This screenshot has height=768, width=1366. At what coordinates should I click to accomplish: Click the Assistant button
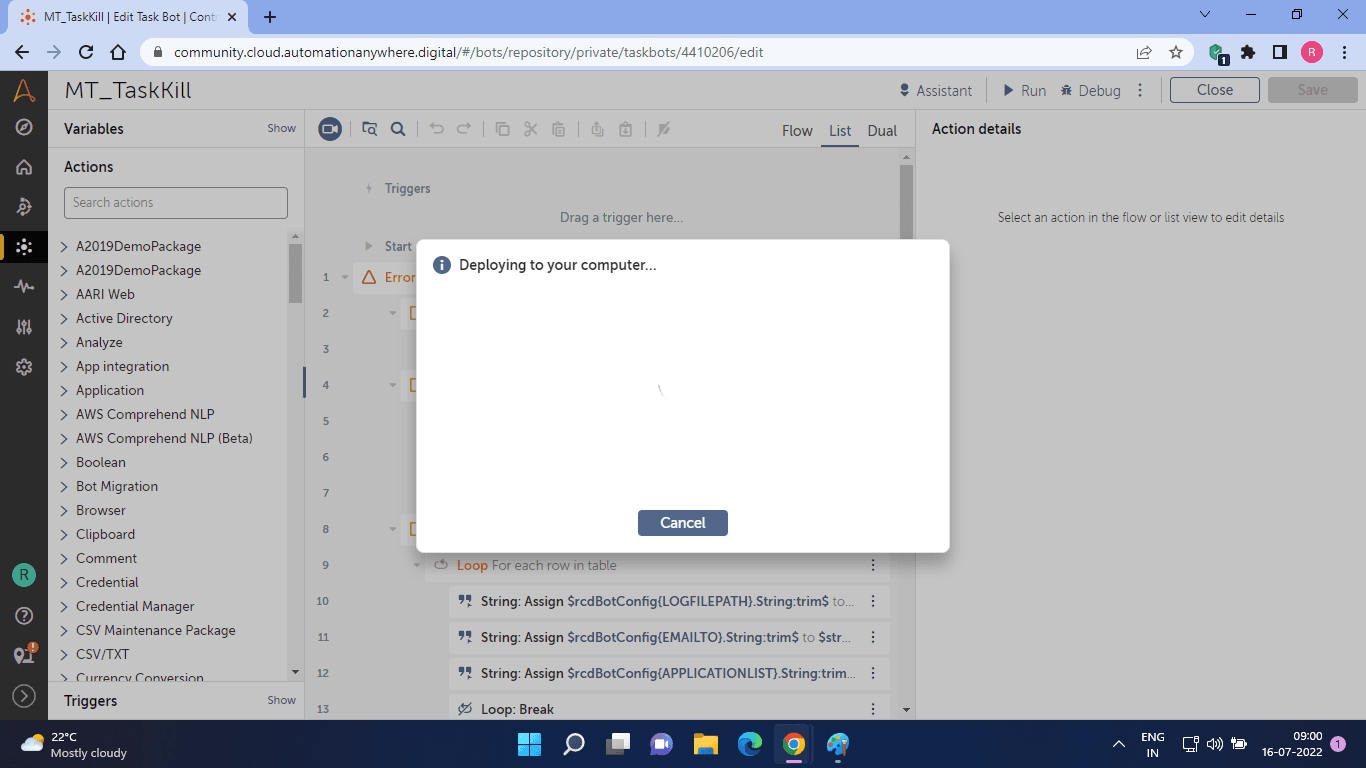pyautogui.click(x=935, y=90)
